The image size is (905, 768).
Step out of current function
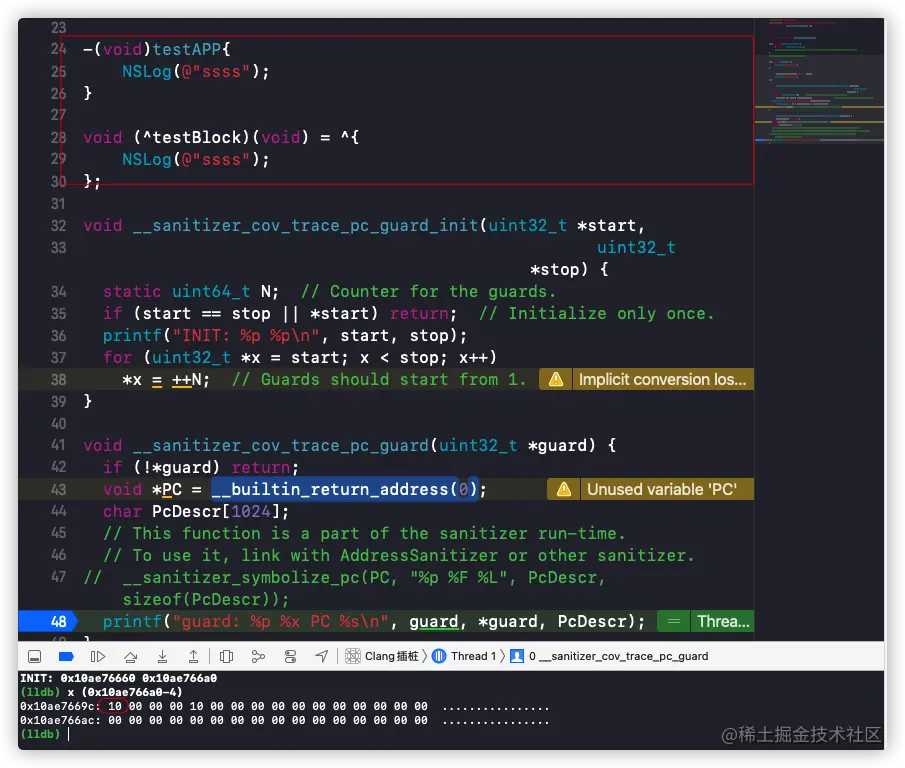click(193, 657)
